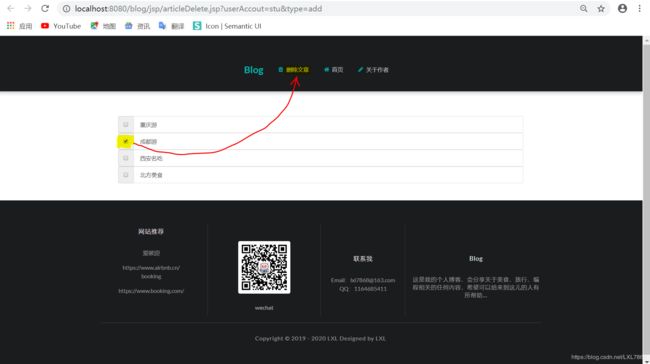Click the Copyright 2019 - 2020 LXL line

320,338
